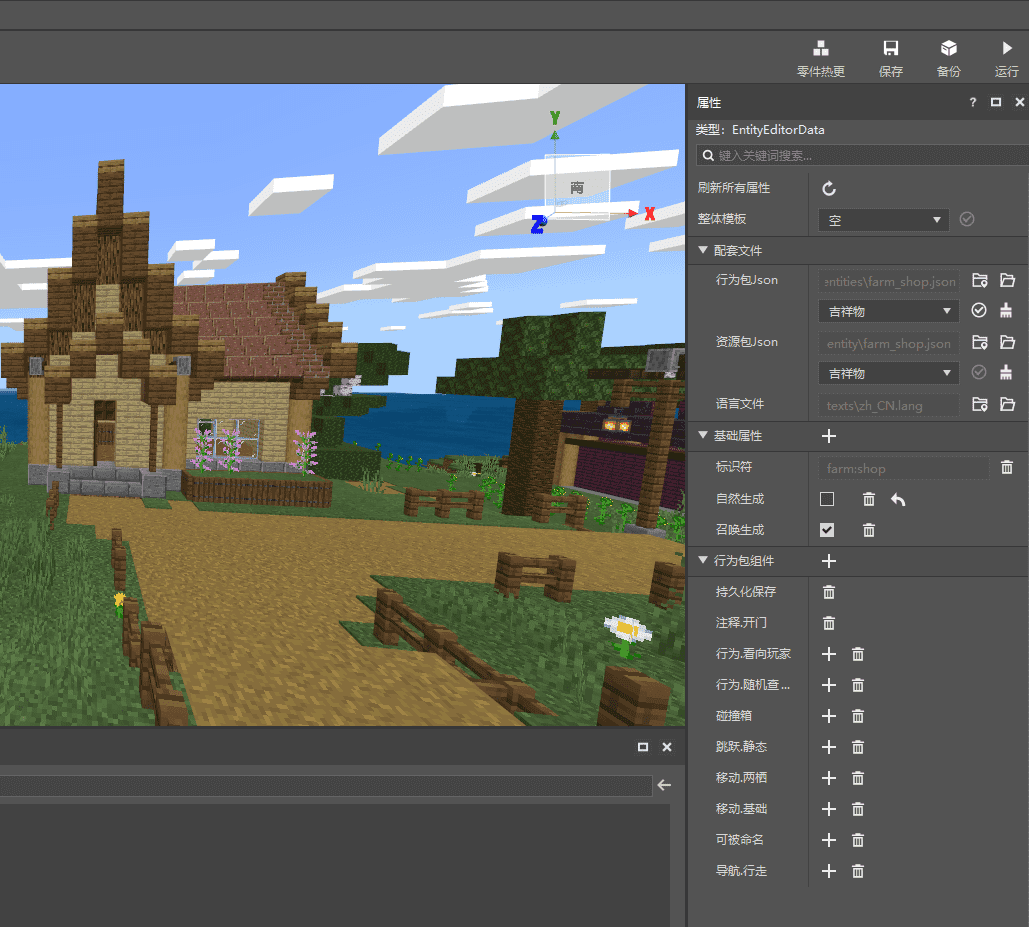Focus the 键入关键词搜索 property search field
The image size is (1029, 927).
[862, 155]
